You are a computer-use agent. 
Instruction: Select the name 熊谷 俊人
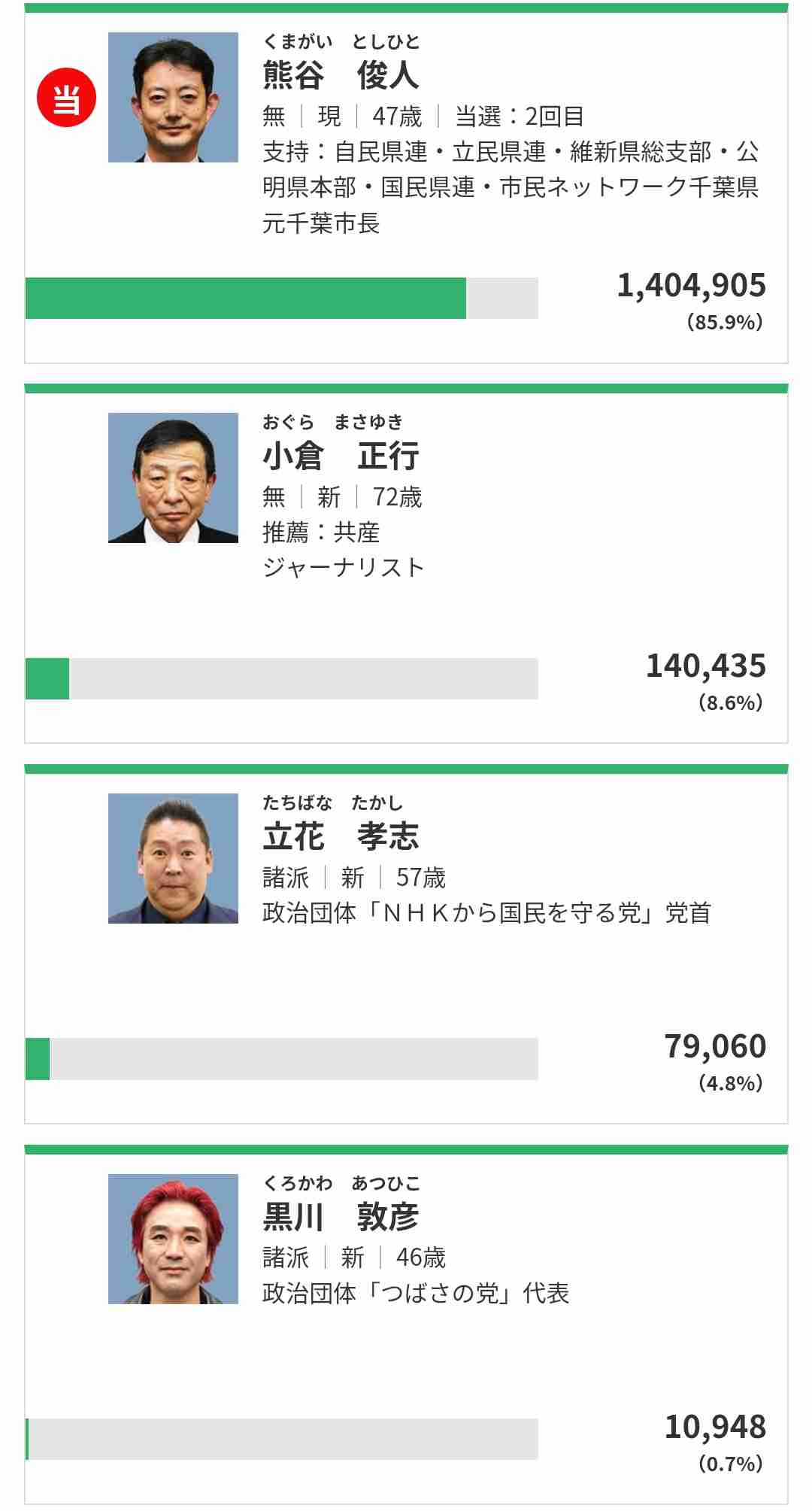tap(341, 74)
